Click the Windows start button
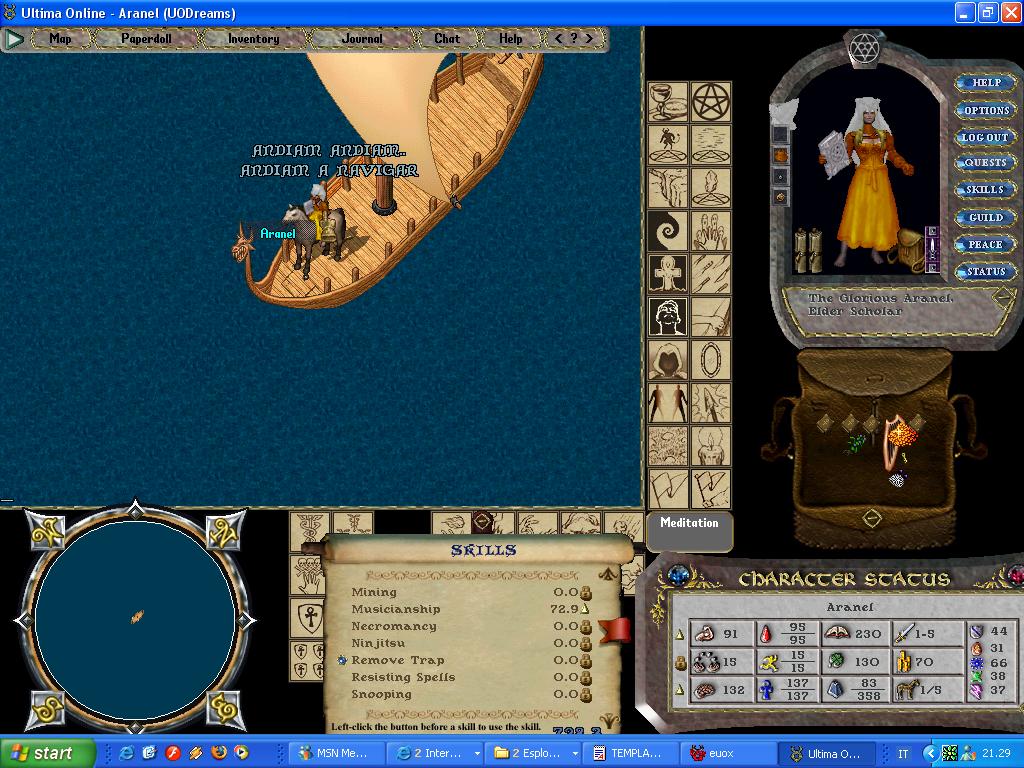The image size is (1024, 768). [47, 753]
